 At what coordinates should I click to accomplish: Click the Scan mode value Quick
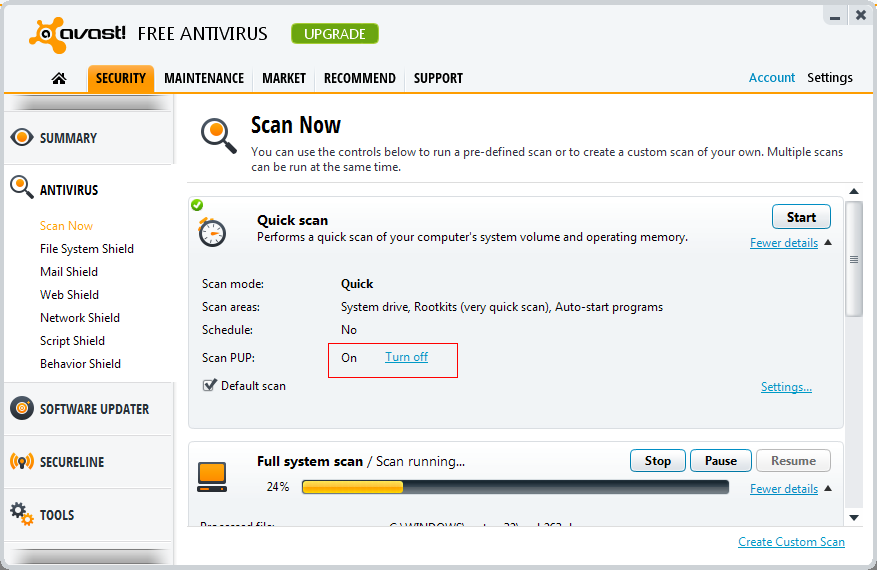[357, 284]
